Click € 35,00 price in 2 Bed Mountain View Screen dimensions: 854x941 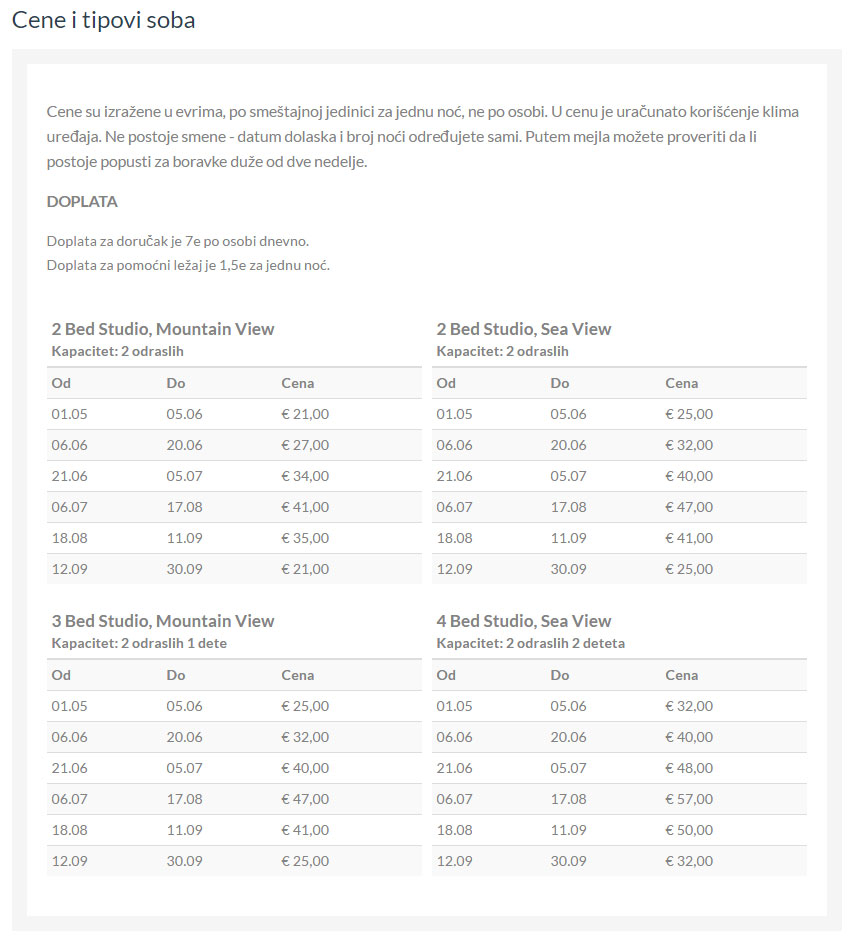point(305,538)
